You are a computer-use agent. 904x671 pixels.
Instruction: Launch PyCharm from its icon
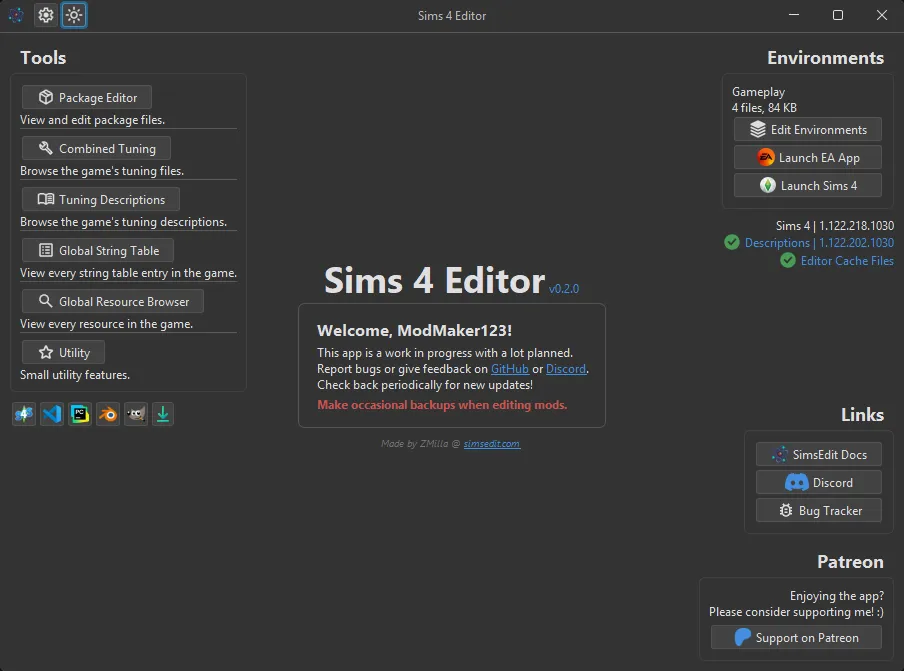[80, 414]
